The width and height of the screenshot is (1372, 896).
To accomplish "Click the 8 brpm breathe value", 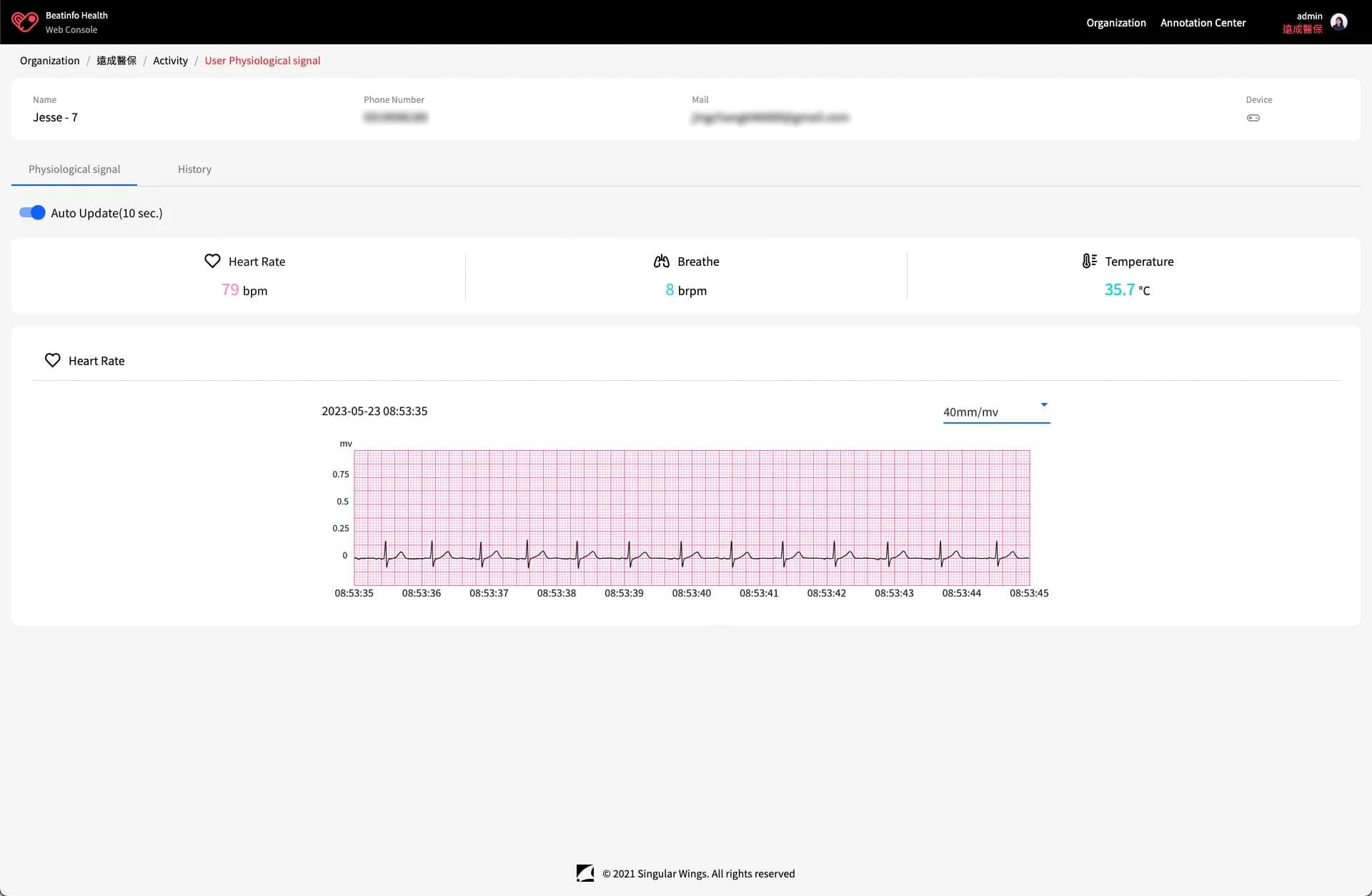I will point(686,290).
